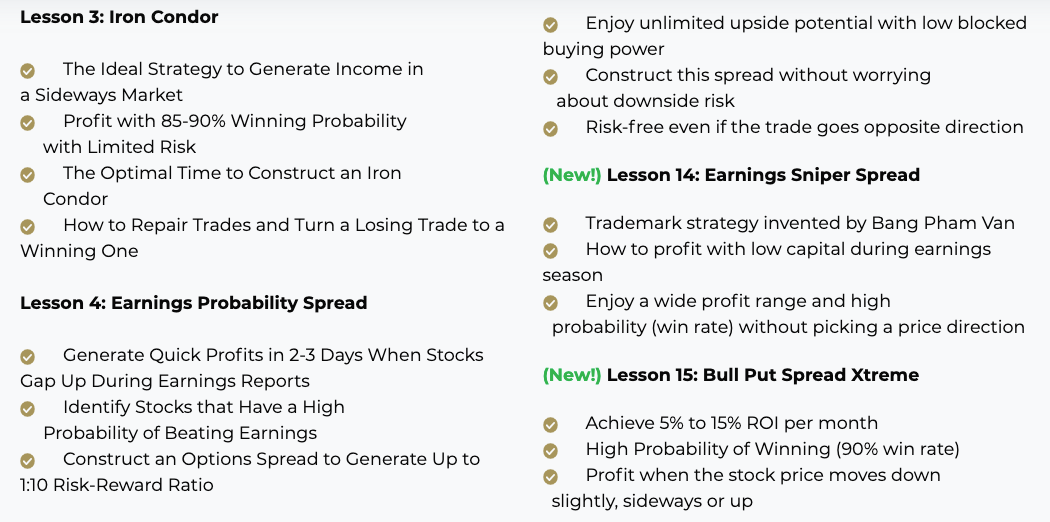Click checkmark beside Enjoy unlimited upside potential

click(x=550, y=25)
